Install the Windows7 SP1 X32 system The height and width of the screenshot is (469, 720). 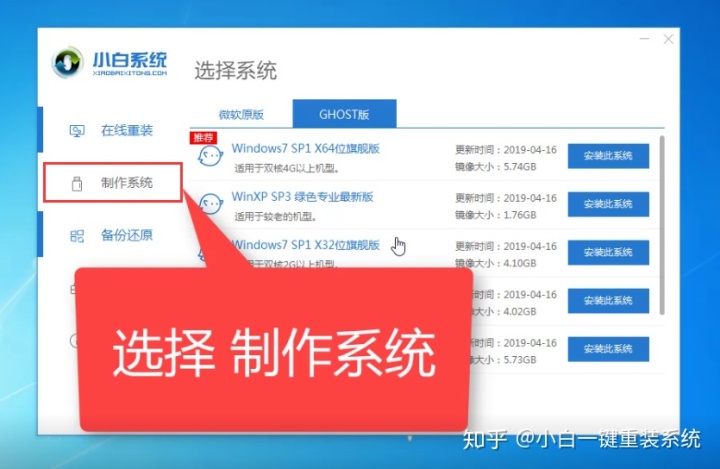608,252
